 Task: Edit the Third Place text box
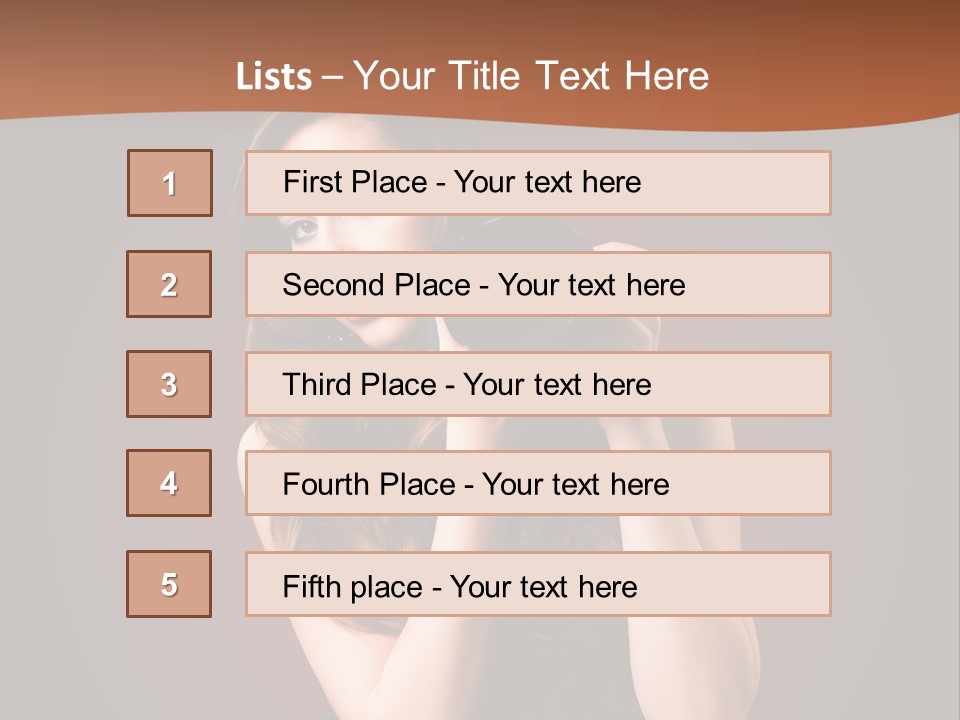(x=538, y=384)
